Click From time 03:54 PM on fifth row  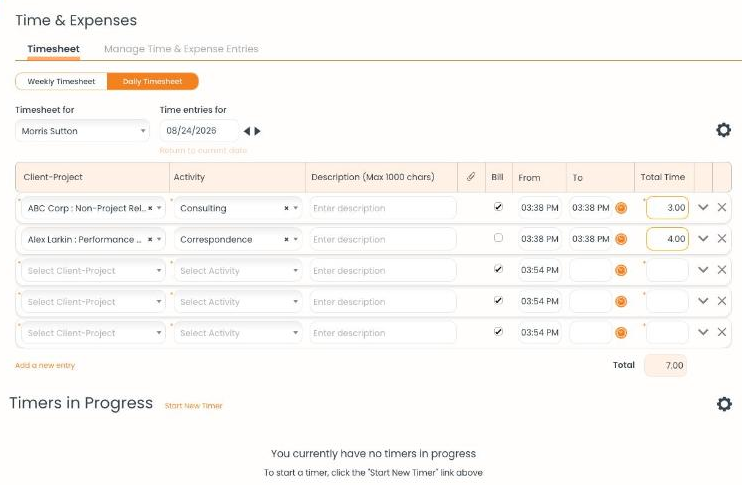[x=539, y=333]
